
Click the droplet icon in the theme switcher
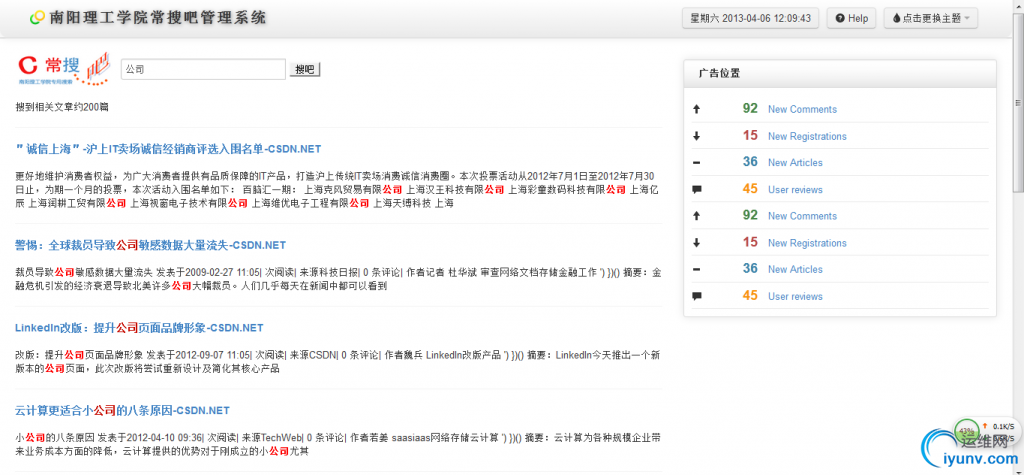tap(897, 18)
